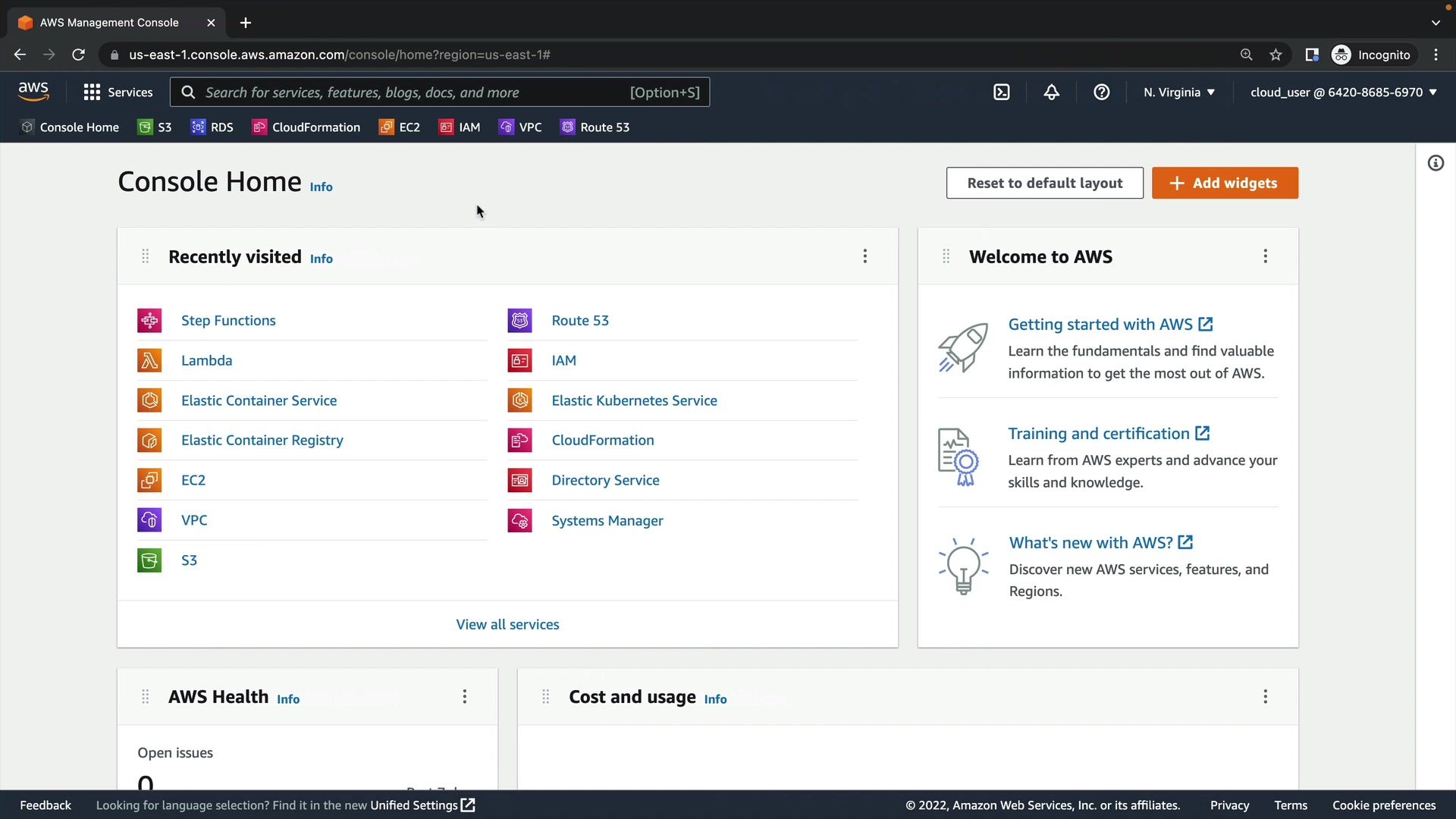1456x819 pixels.
Task: Click the Reset to default layout button
Action: coord(1044,183)
